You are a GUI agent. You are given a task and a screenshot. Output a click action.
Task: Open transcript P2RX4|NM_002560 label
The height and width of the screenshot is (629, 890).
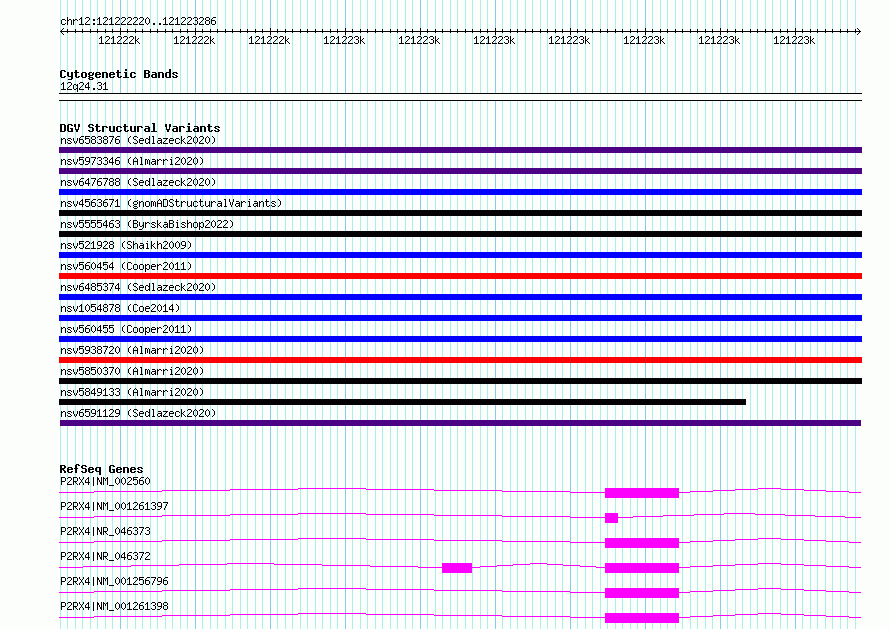[105, 481]
